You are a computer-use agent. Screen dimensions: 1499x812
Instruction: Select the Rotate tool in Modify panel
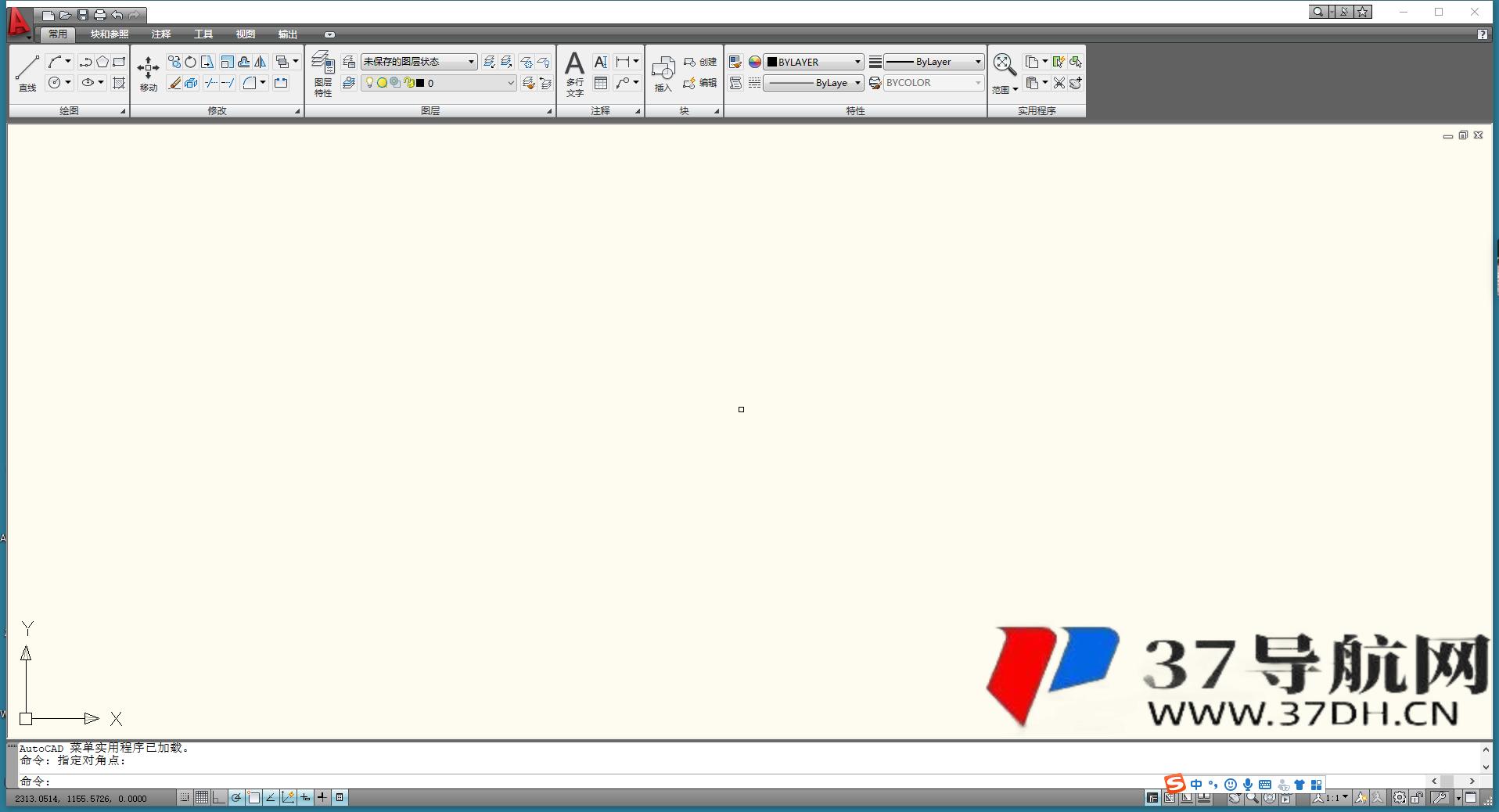click(190, 62)
